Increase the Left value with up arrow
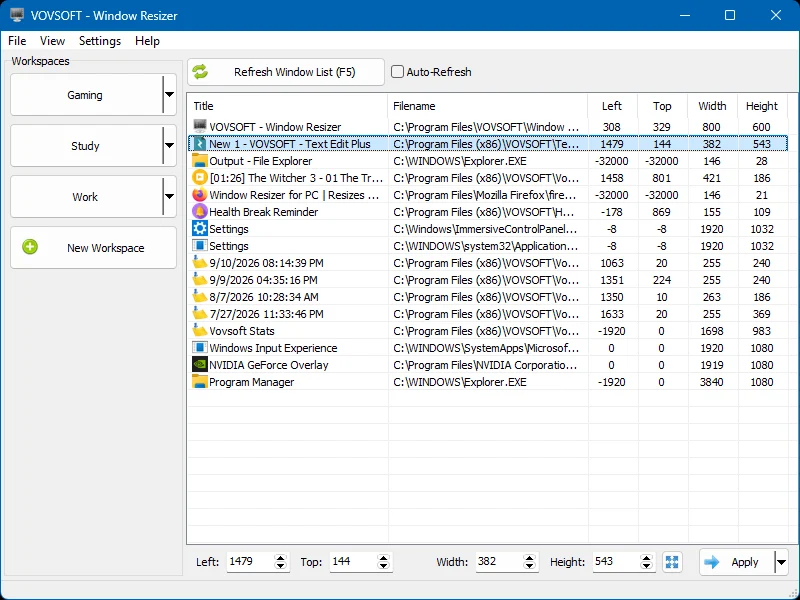Viewport: 800px width, 600px height. pyautogui.click(x=280, y=558)
